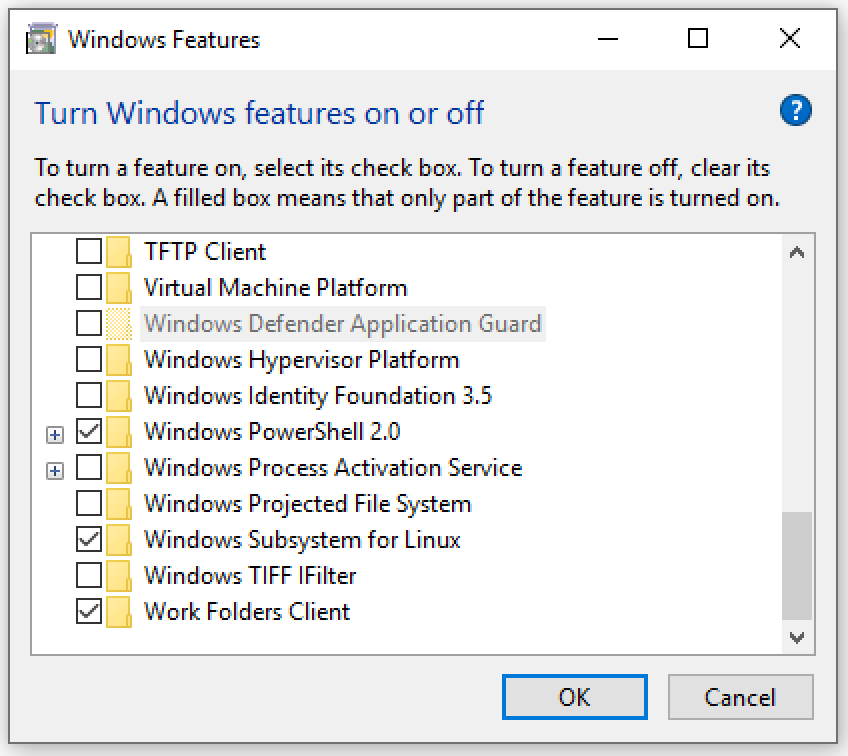Image resolution: width=848 pixels, height=756 pixels.
Task: Select Windows Defender Application Guard text
Action: [343, 324]
